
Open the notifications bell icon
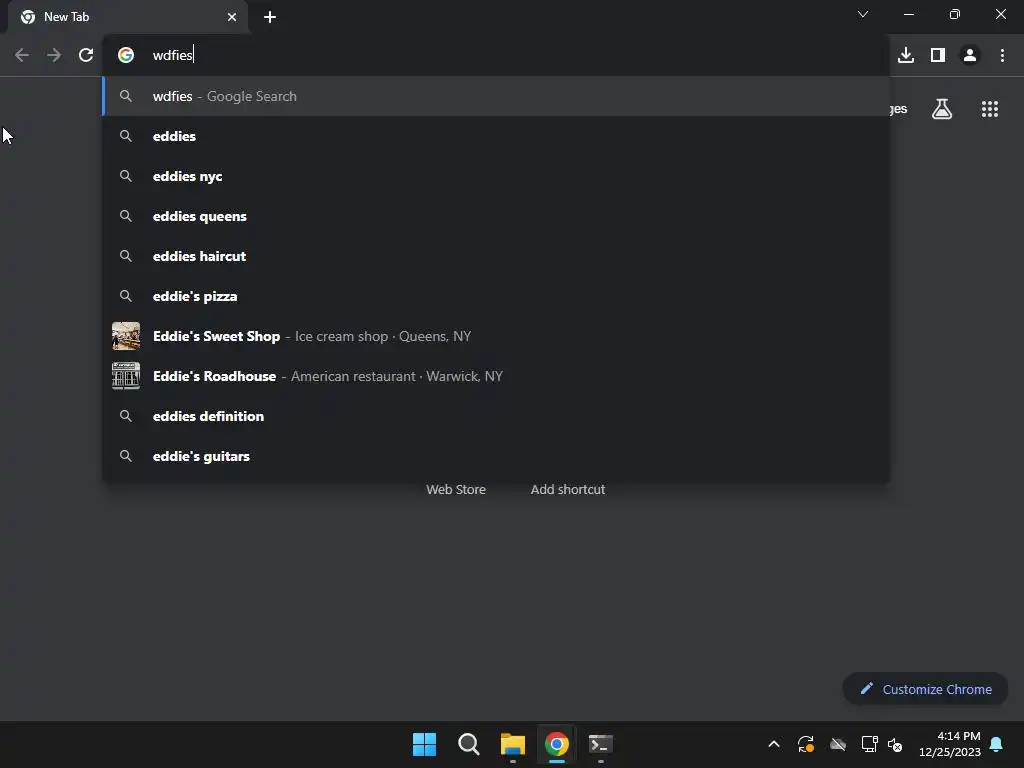(x=997, y=744)
